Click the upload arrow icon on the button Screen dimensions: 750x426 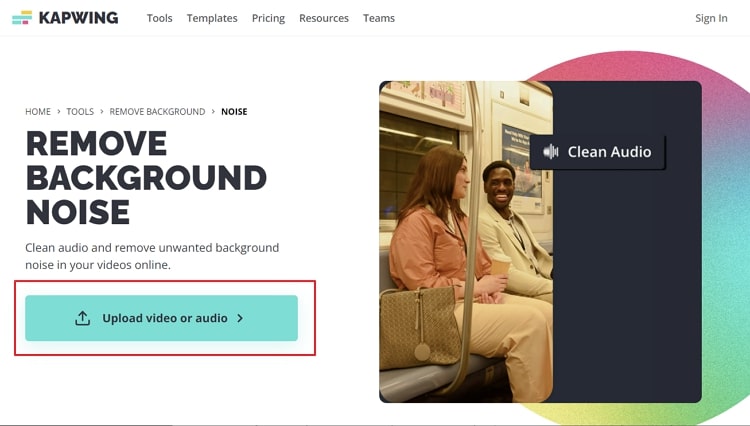pyautogui.click(x=83, y=318)
